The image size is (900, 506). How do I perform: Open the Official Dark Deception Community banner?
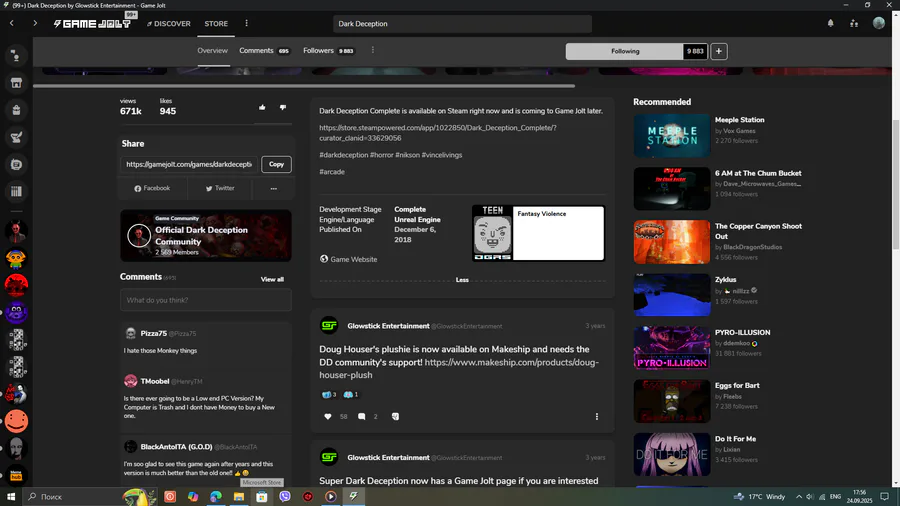pos(205,235)
